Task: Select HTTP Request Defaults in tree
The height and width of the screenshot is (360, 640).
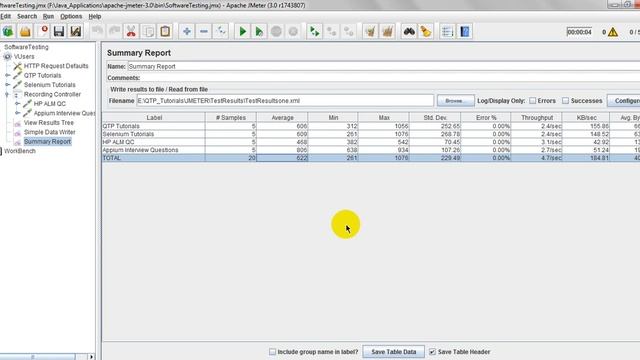Action: coord(56,66)
